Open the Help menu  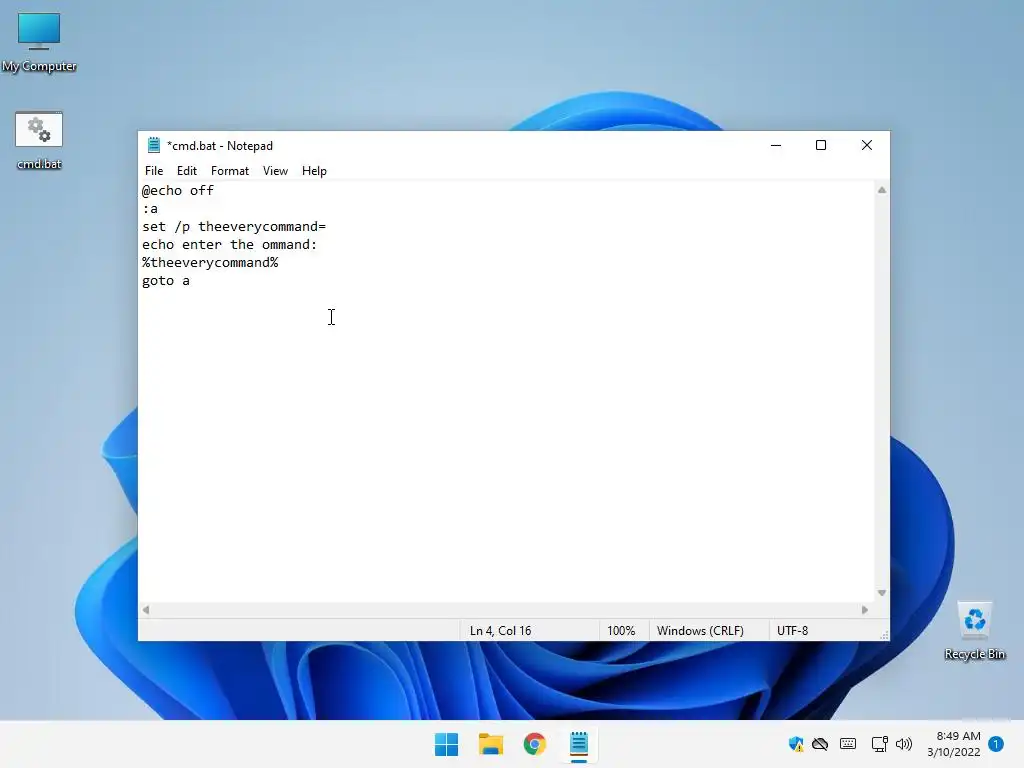[x=314, y=170]
